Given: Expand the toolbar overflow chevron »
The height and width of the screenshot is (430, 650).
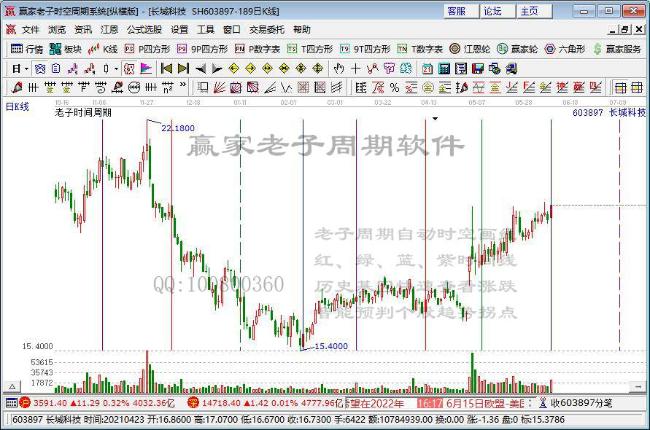Looking at the screenshot, I should [183, 85].
